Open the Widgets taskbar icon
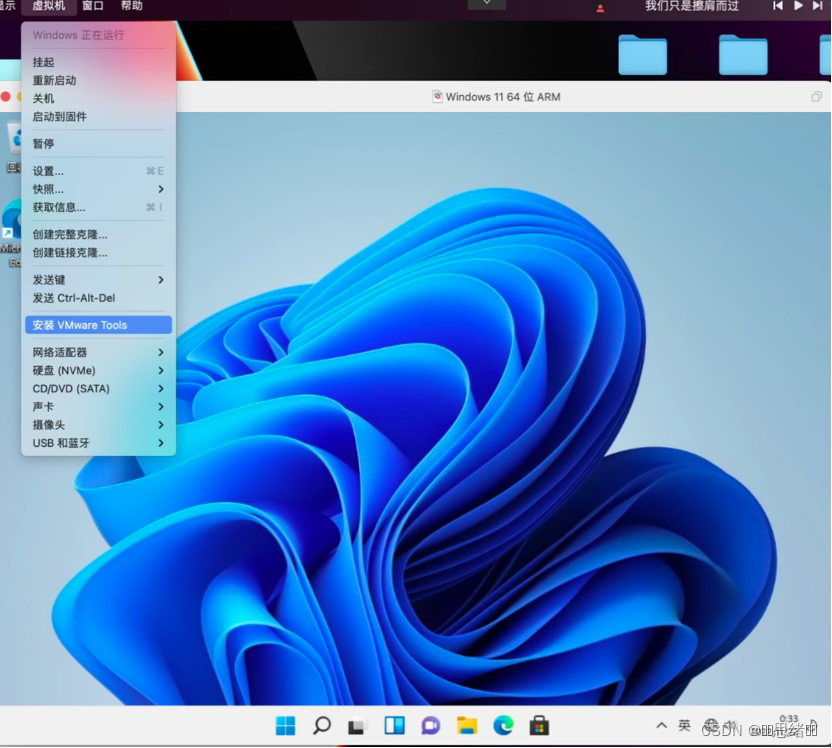The height and width of the screenshot is (748, 832). coord(394,725)
